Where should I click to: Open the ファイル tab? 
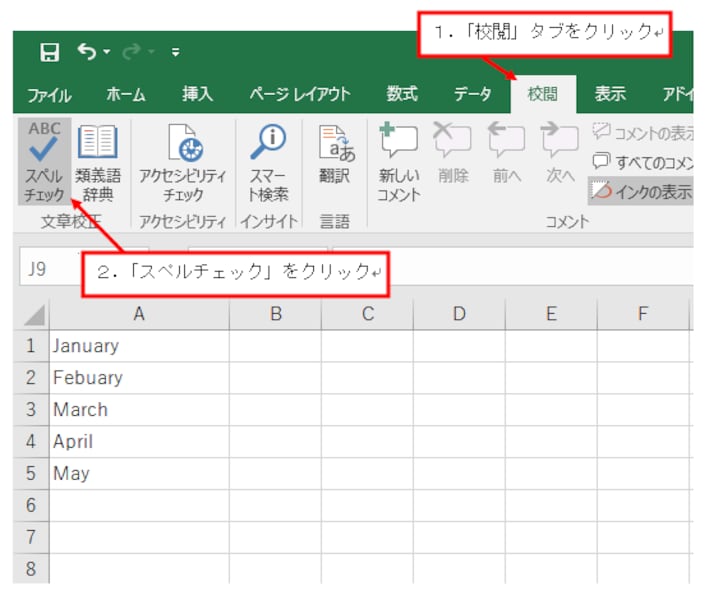(x=49, y=95)
